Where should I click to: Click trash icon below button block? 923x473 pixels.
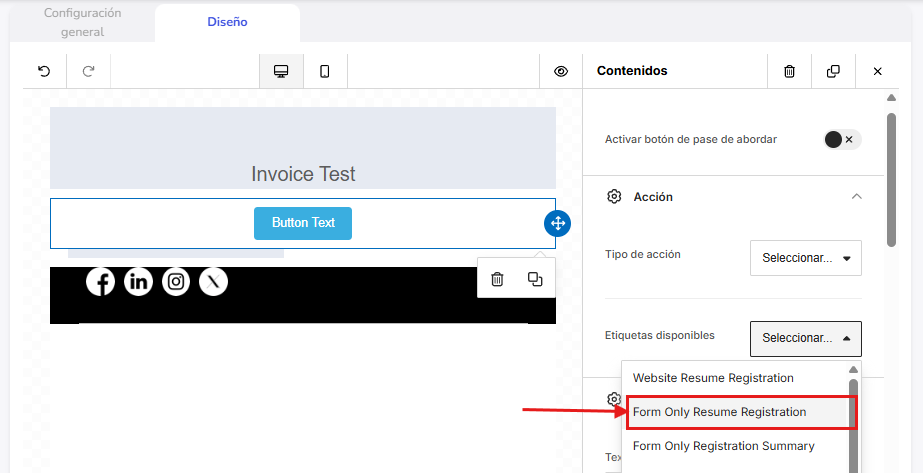tap(497, 280)
